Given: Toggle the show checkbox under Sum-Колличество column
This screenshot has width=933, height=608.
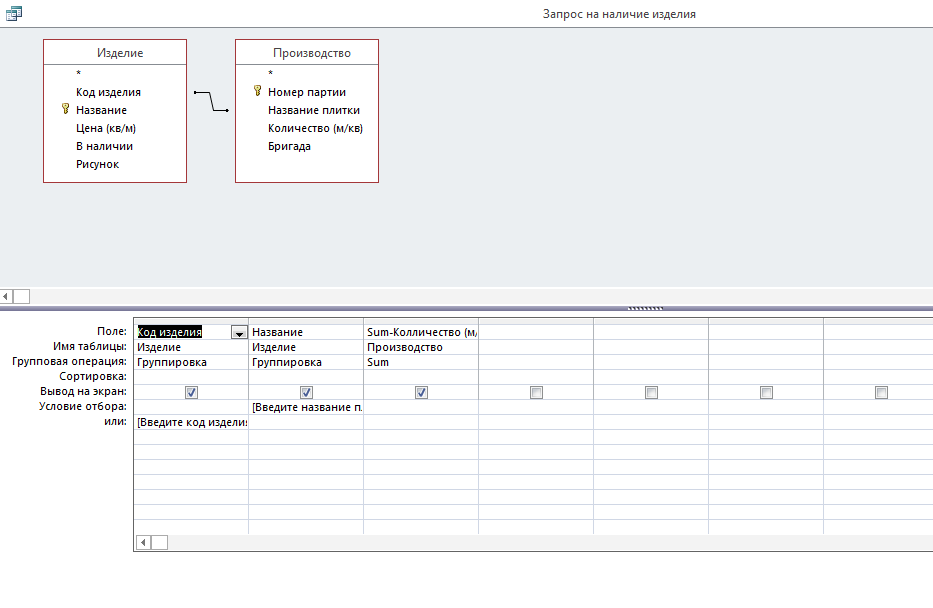Looking at the screenshot, I should coord(421,393).
